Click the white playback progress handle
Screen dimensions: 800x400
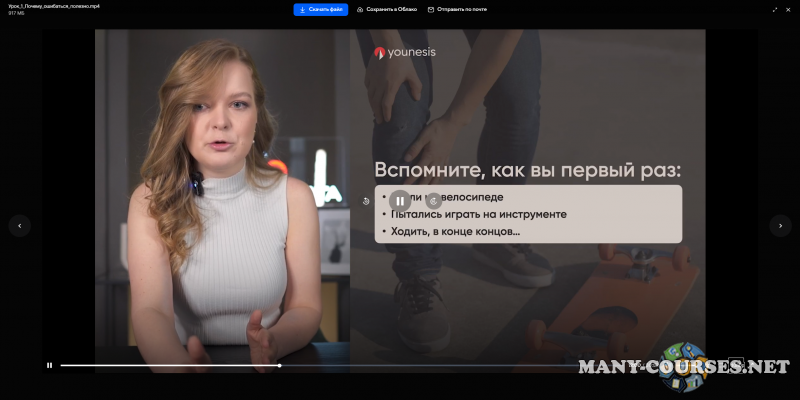pyautogui.click(x=279, y=365)
